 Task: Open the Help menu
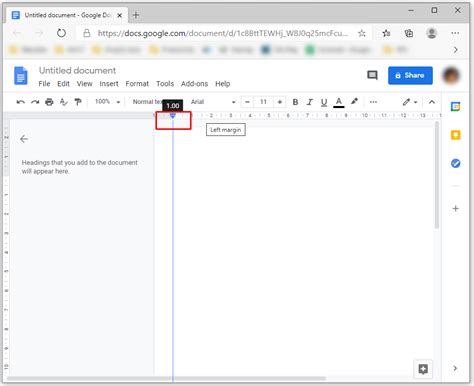pyautogui.click(x=222, y=84)
